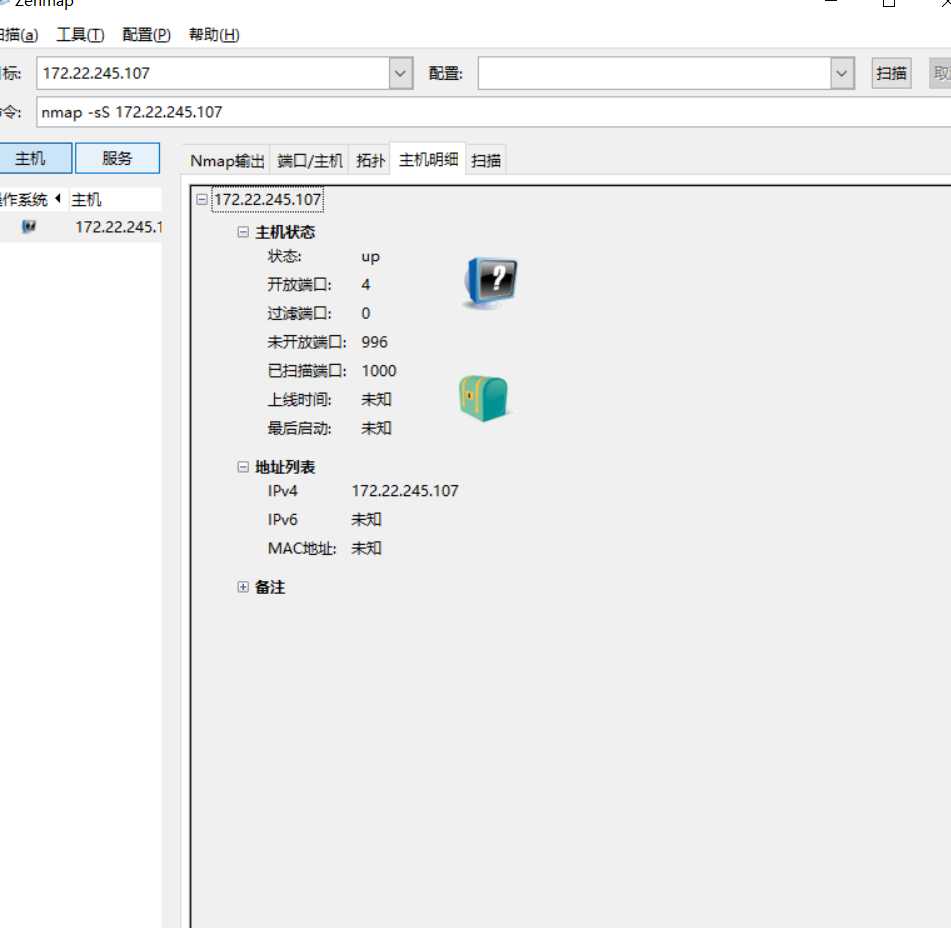This screenshot has height=928, width=951.
Task: Switch to the 拓扑 tab
Action: click(370, 161)
